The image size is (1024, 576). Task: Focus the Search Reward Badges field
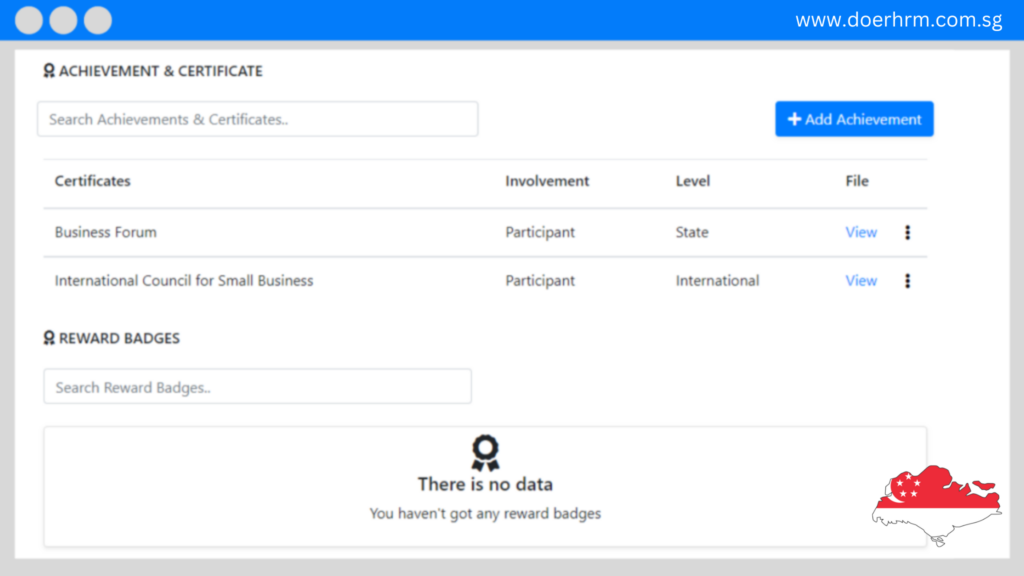(x=257, y=387)
